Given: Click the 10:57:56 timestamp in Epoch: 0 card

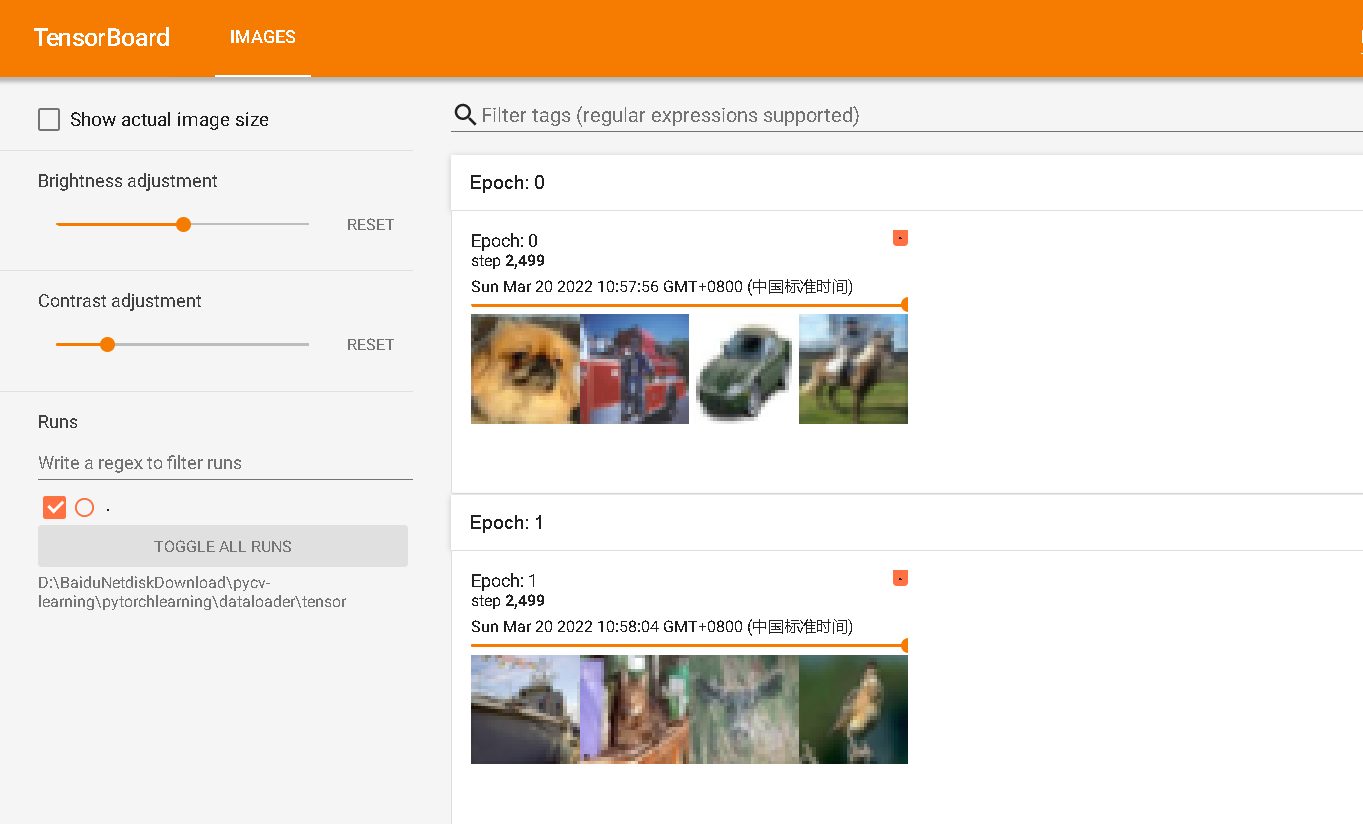Looking at the screenshot, I should (x=662, y=287).
